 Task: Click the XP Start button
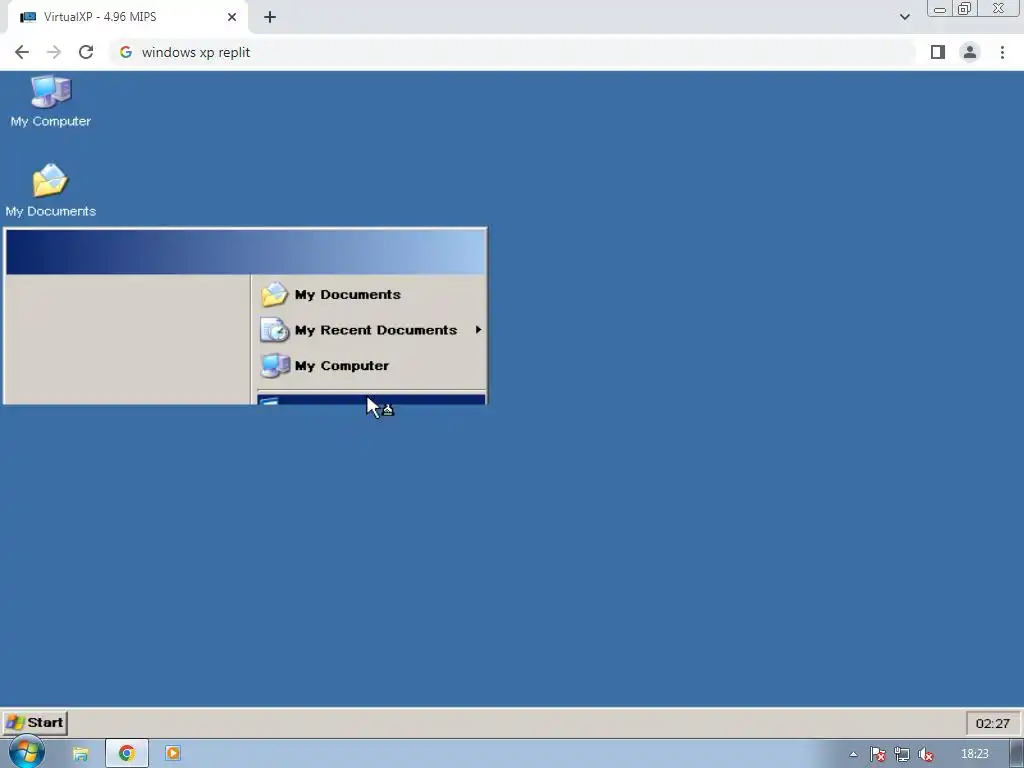35,723
